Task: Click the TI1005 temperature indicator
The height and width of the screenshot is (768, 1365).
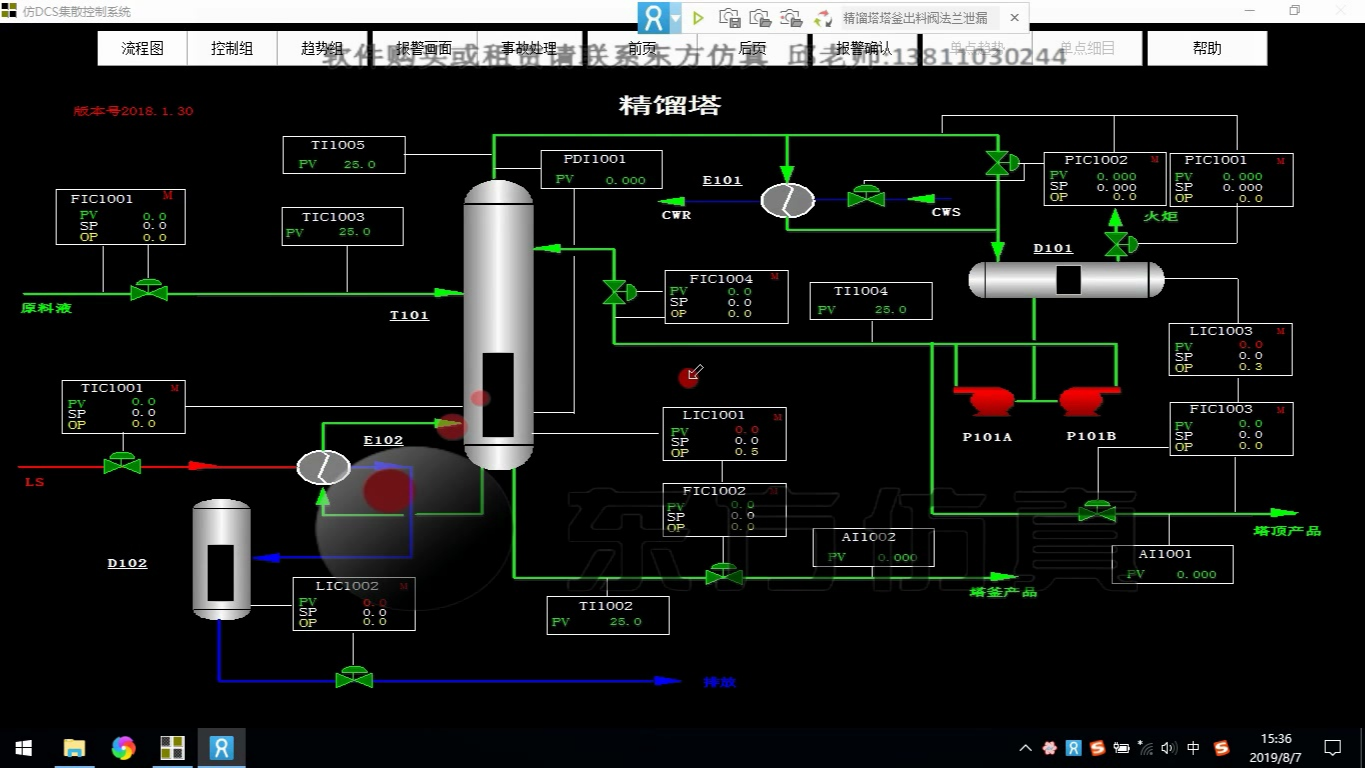Action: tap(344, 155)
